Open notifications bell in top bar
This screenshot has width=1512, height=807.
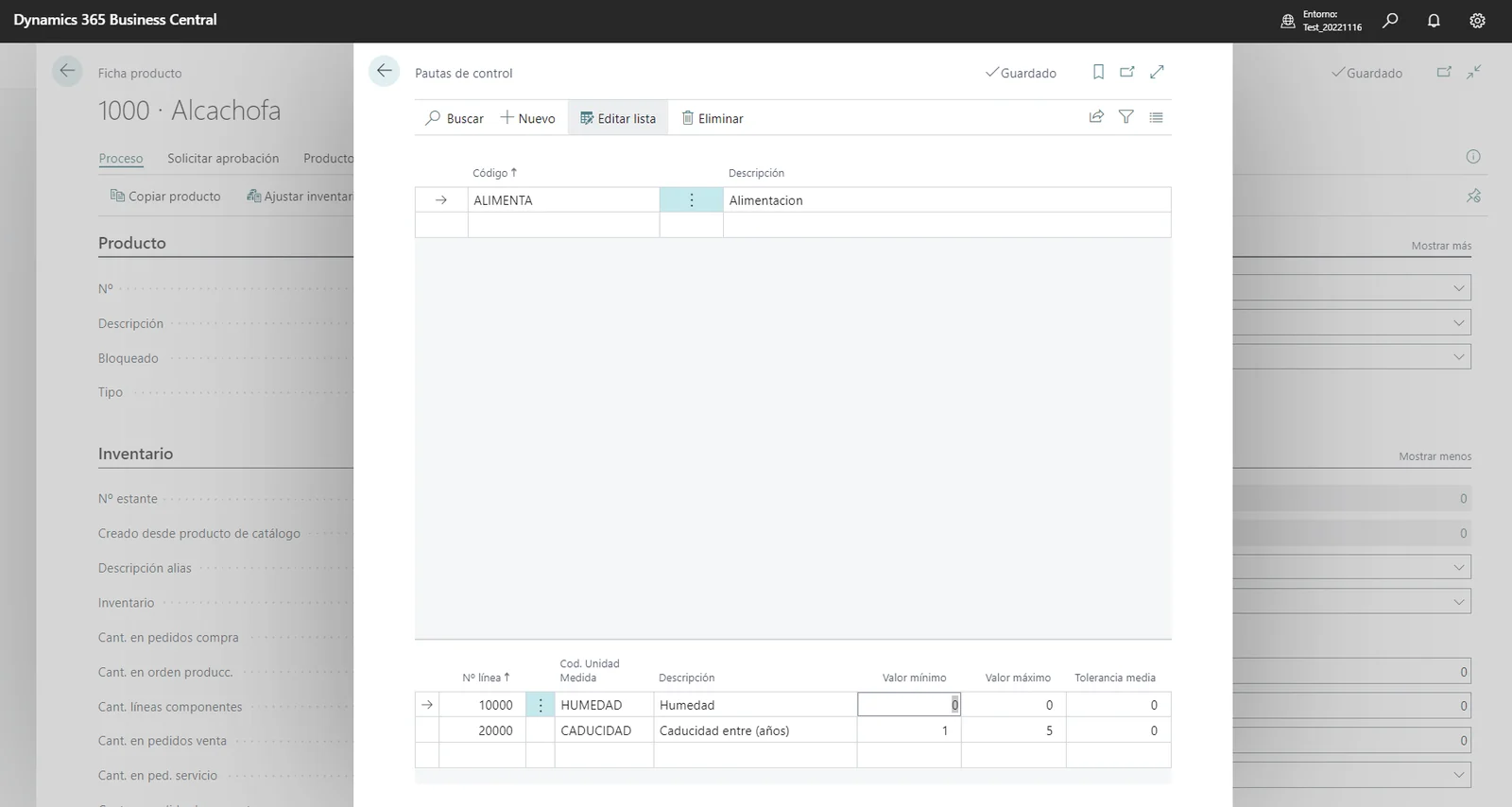pos(1434,20)
